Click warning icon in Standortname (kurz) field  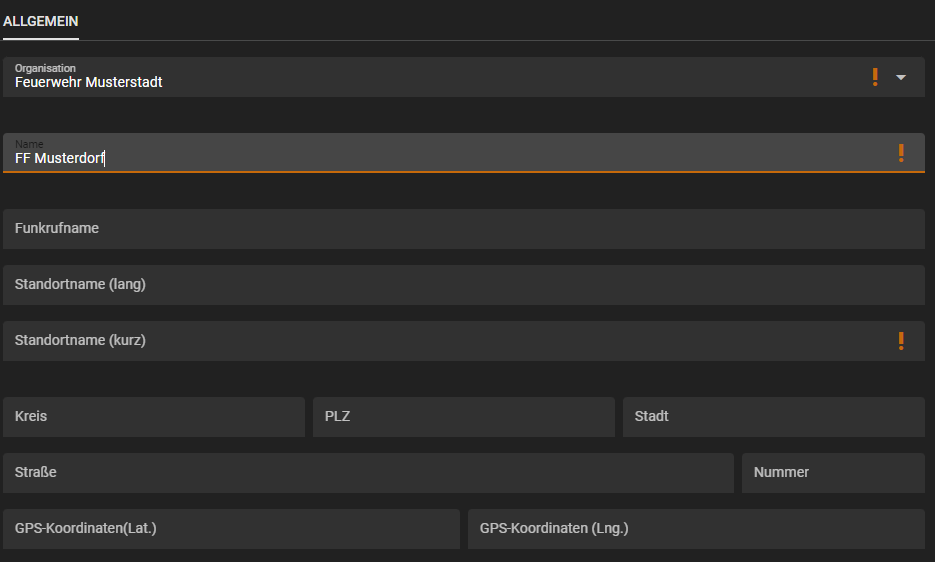[901, 341]
